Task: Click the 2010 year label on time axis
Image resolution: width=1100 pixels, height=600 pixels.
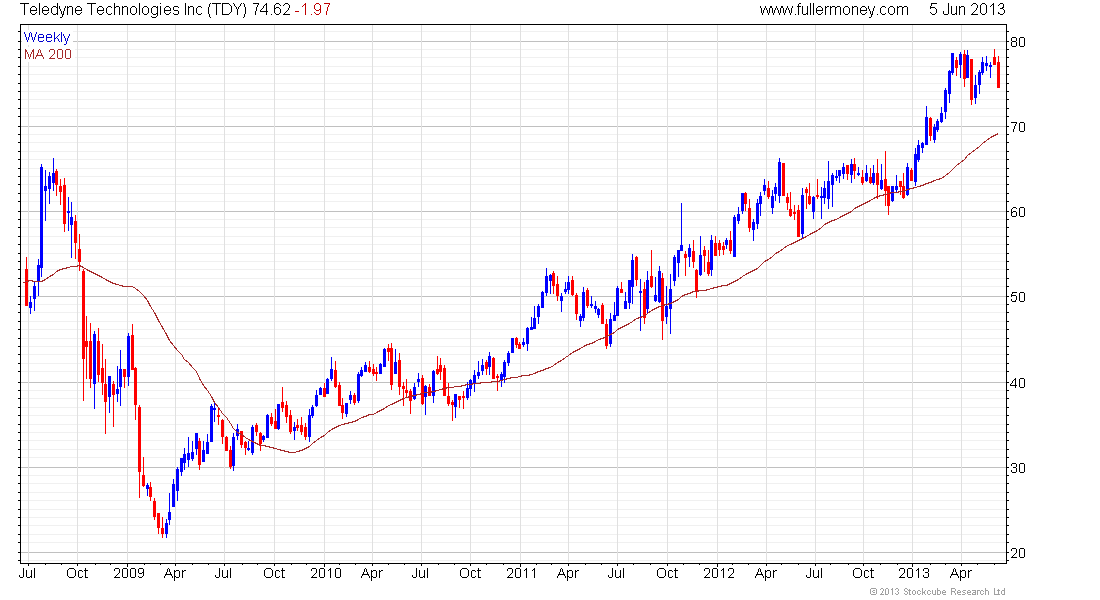Action: 326,573
